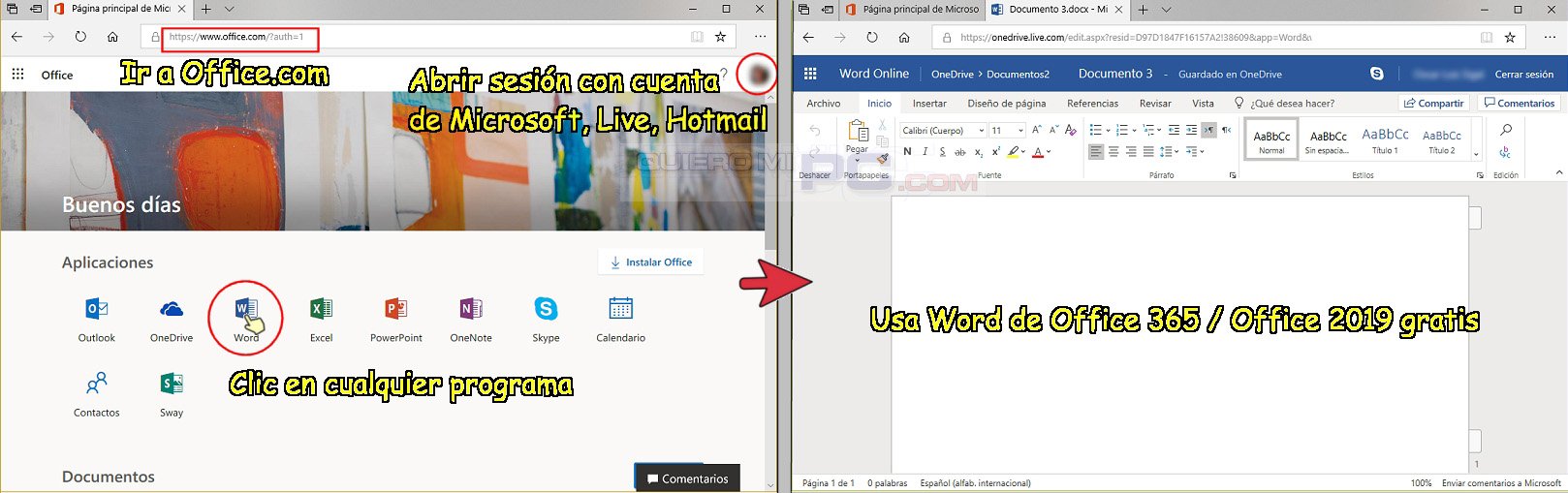Expand the bullet list style arrow

[x=1108, y=130]
